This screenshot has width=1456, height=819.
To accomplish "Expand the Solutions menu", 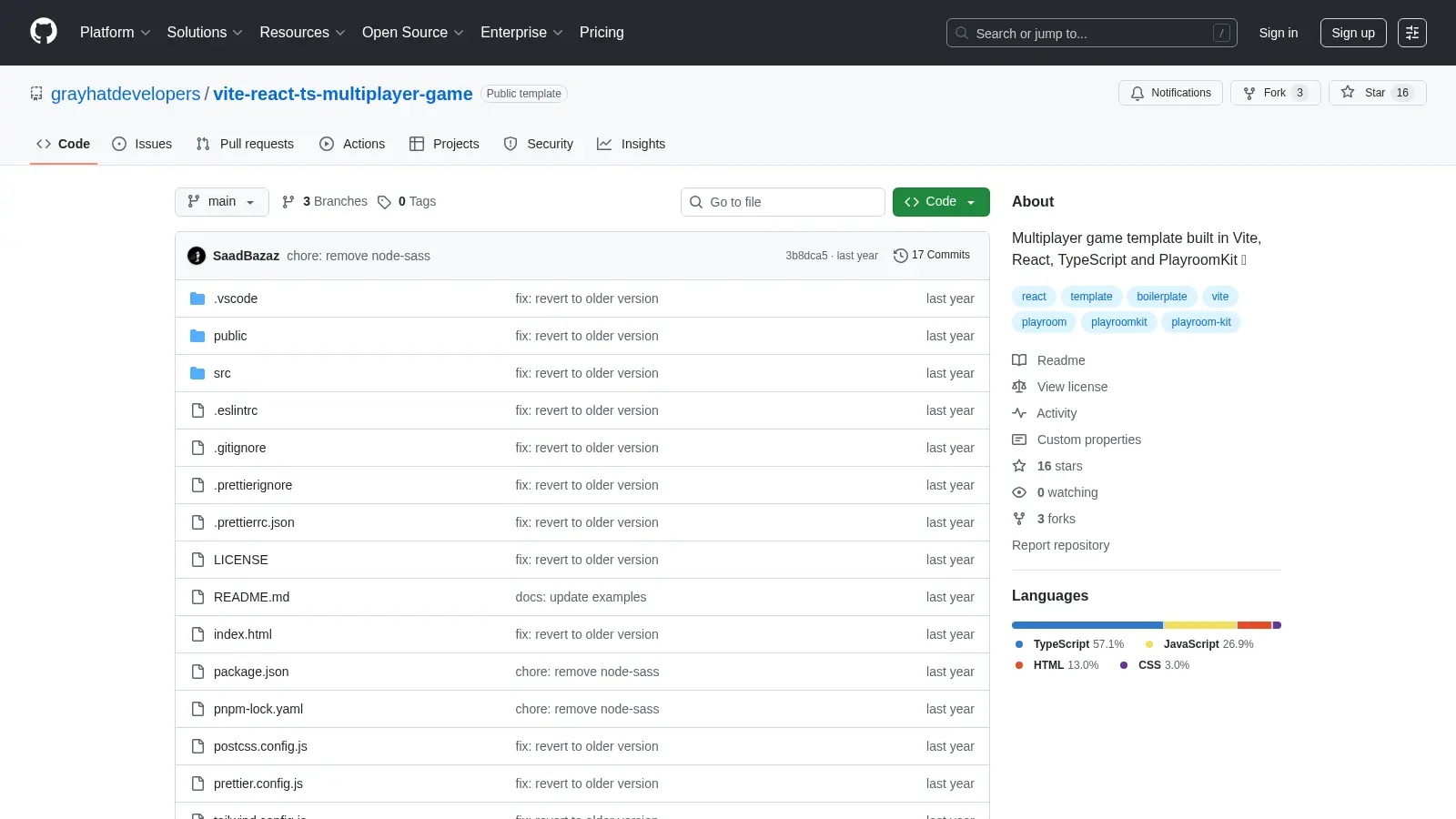I will click(205, 33).
